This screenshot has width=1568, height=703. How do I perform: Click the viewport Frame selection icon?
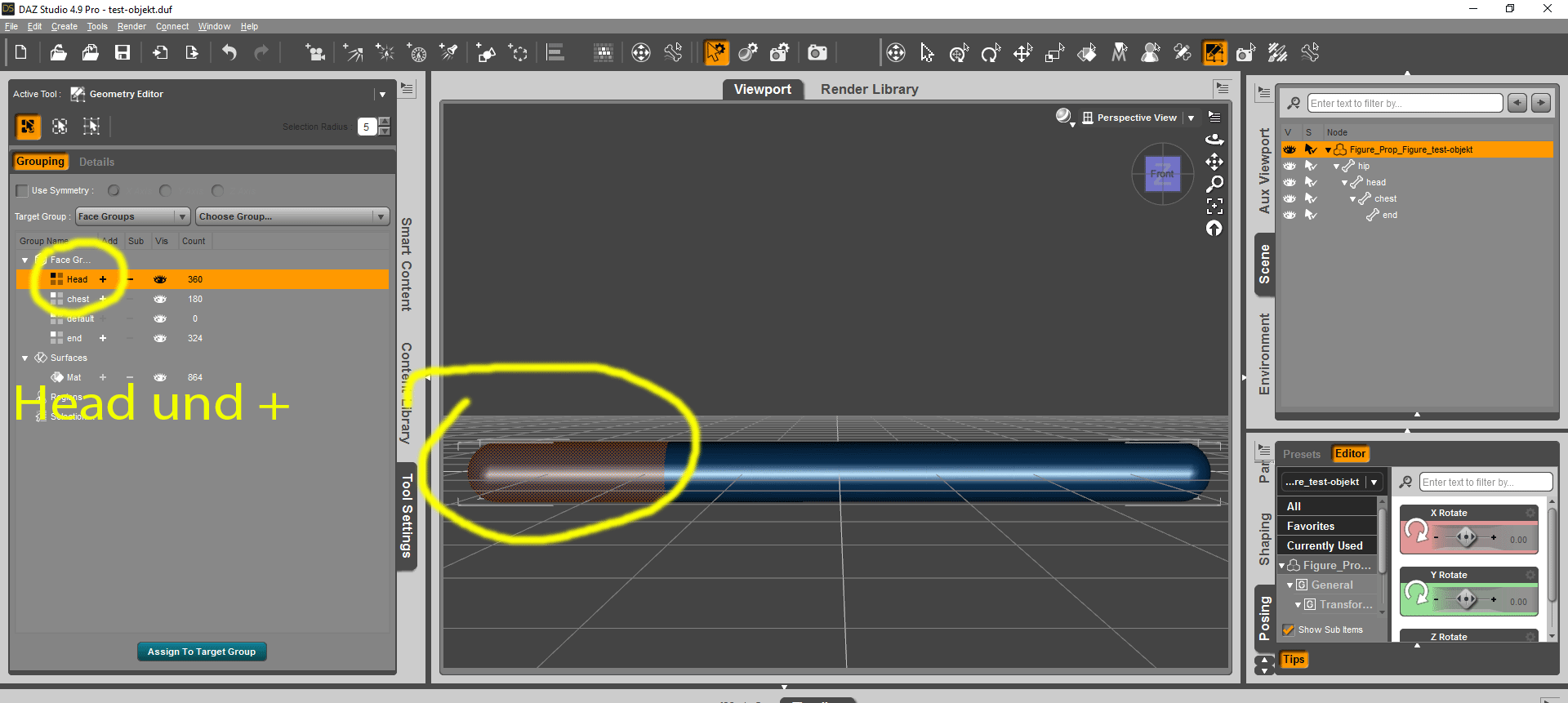(x=1214, y=206)
